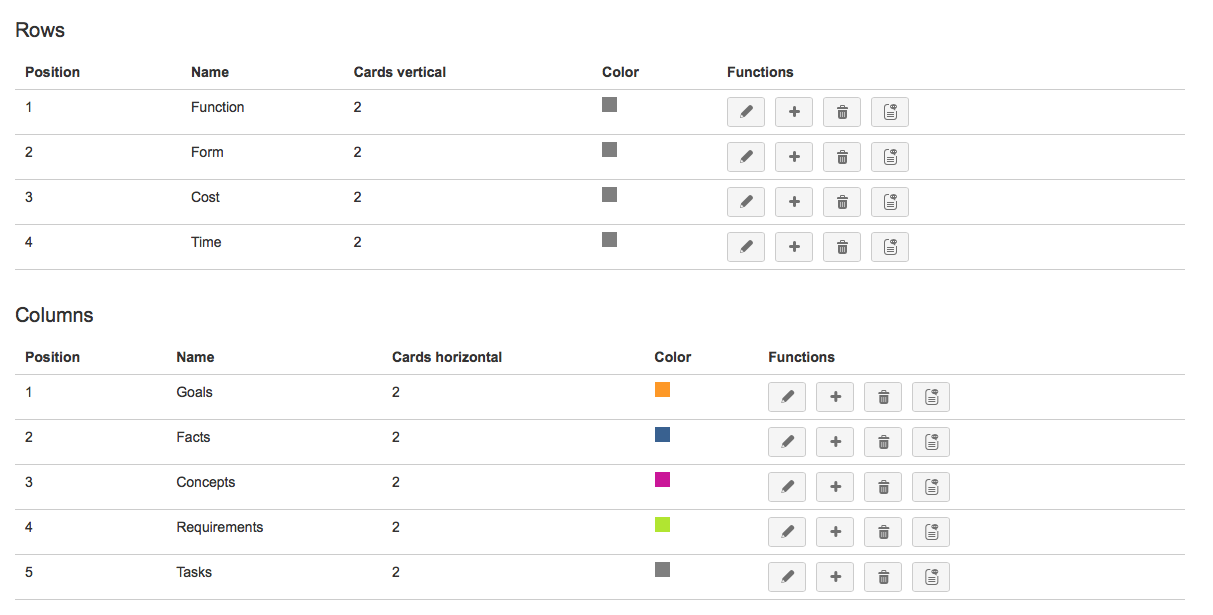This screenshot has width=1213, height=615.
Task: Copy the Requirements column using clipboard icon
Action: (930, 531)
